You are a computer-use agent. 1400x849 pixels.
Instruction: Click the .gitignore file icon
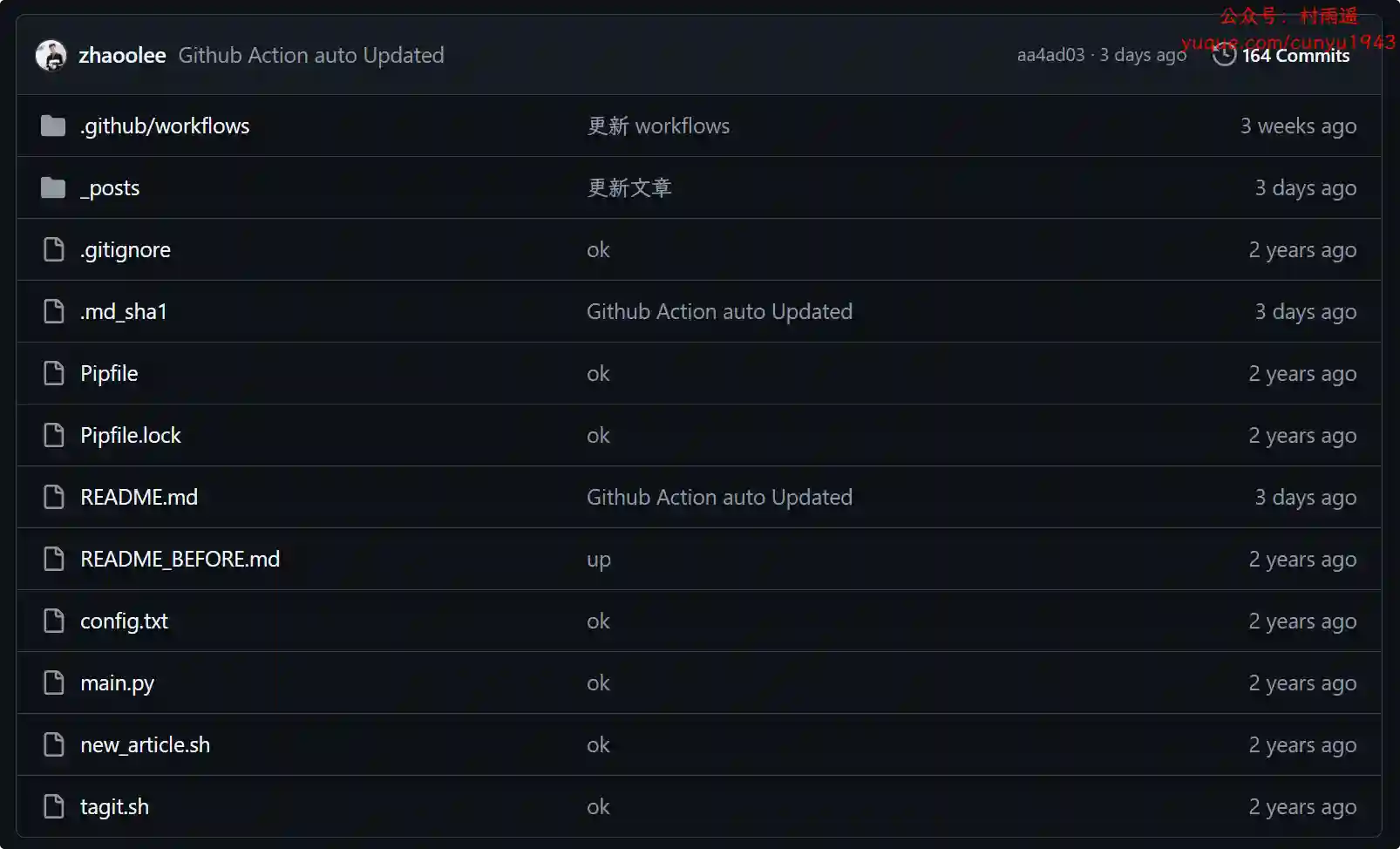tap(53, 249)
